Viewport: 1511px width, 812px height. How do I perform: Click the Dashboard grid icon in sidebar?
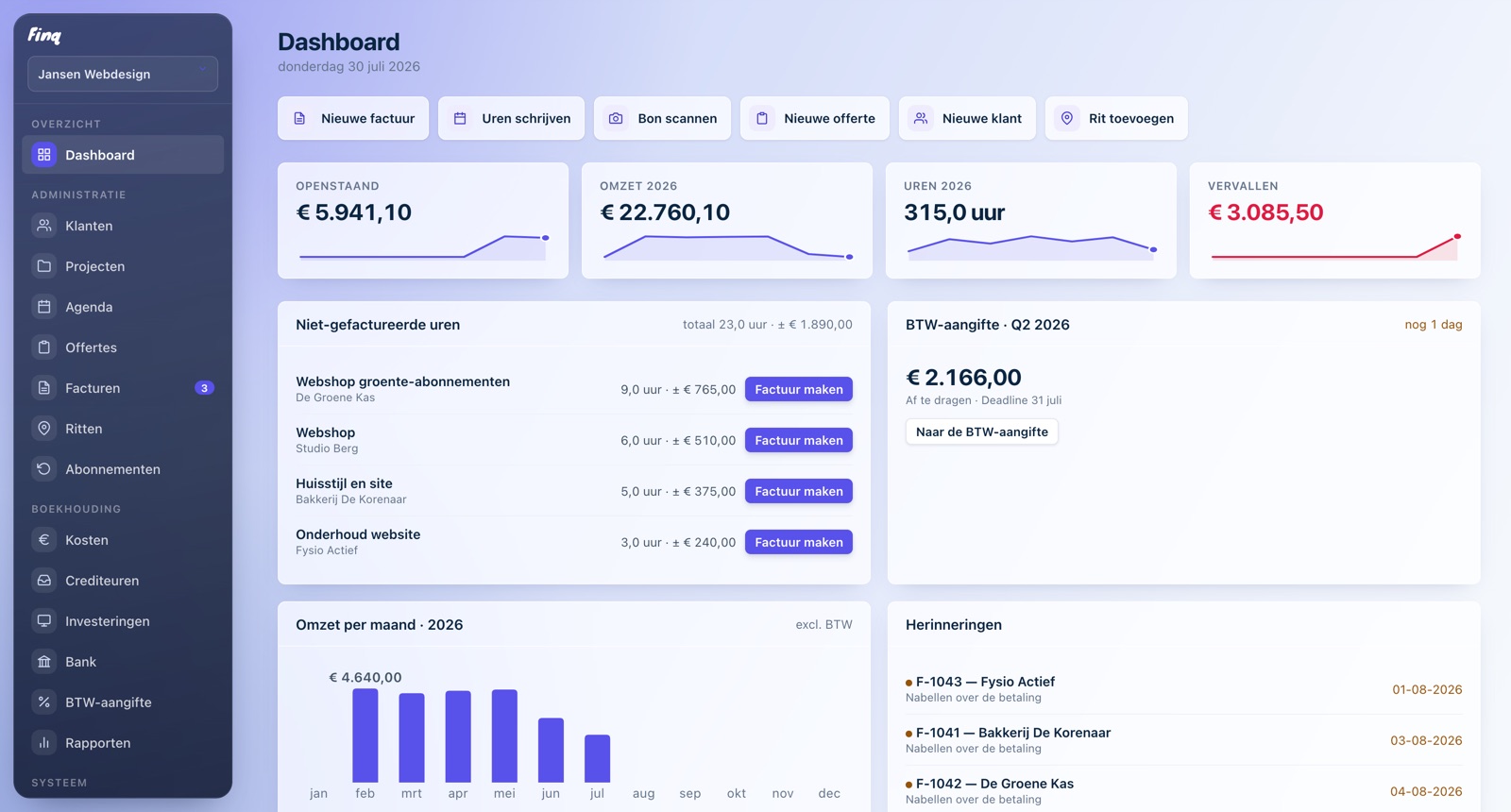tap(44, 155)
